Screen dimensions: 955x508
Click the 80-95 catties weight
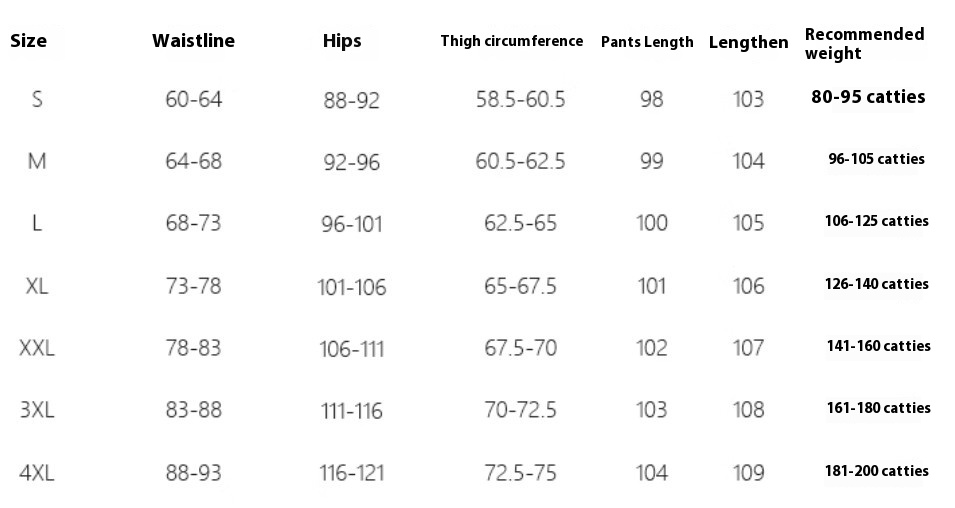tap(868, 97)
